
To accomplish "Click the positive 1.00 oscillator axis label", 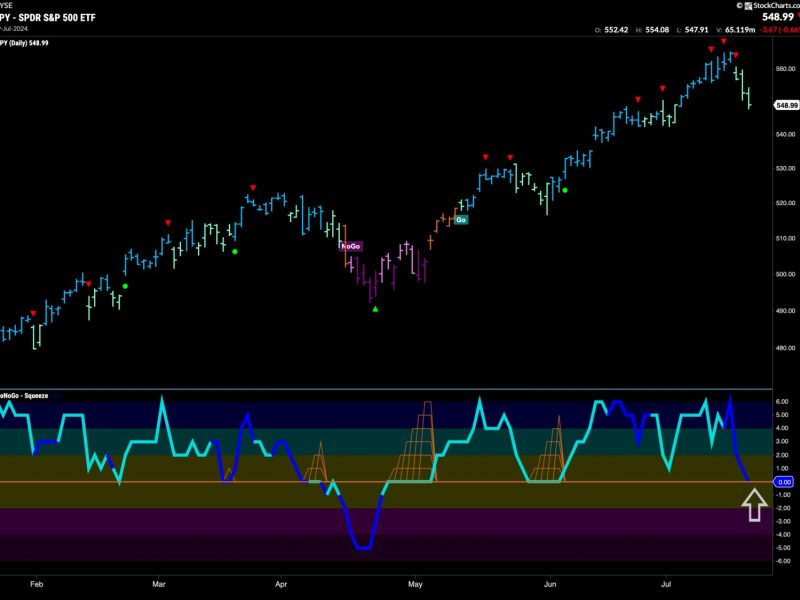I will 782,468.
